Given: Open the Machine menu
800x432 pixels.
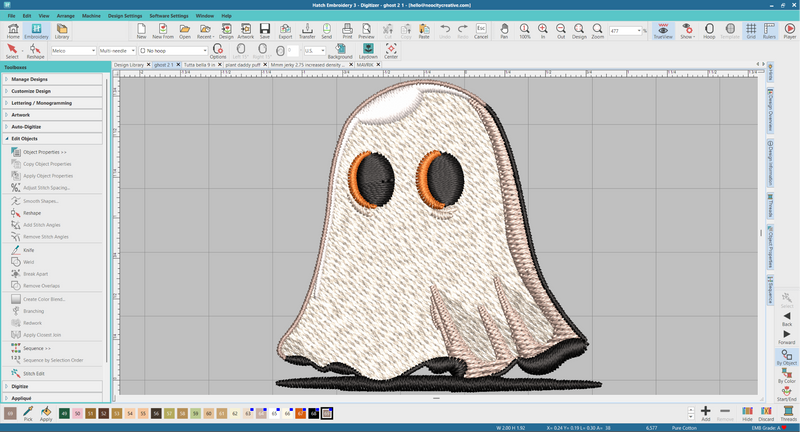Looking at the screenshot, I should 91,16.
